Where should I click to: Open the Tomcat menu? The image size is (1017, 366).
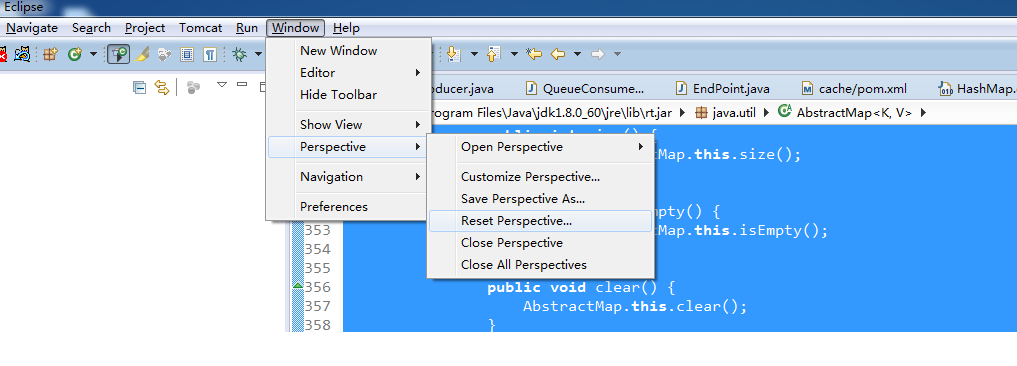click(200, 28)
